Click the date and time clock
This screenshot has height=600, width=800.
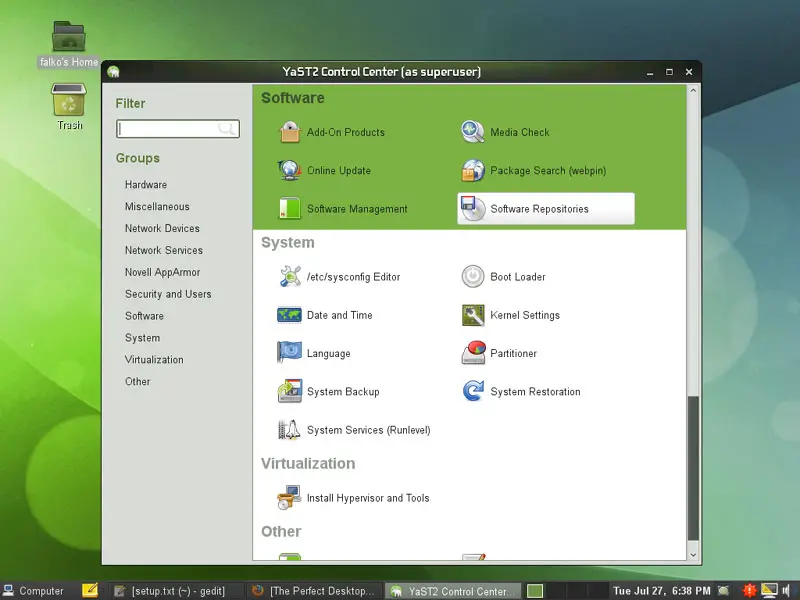[662, 591]
